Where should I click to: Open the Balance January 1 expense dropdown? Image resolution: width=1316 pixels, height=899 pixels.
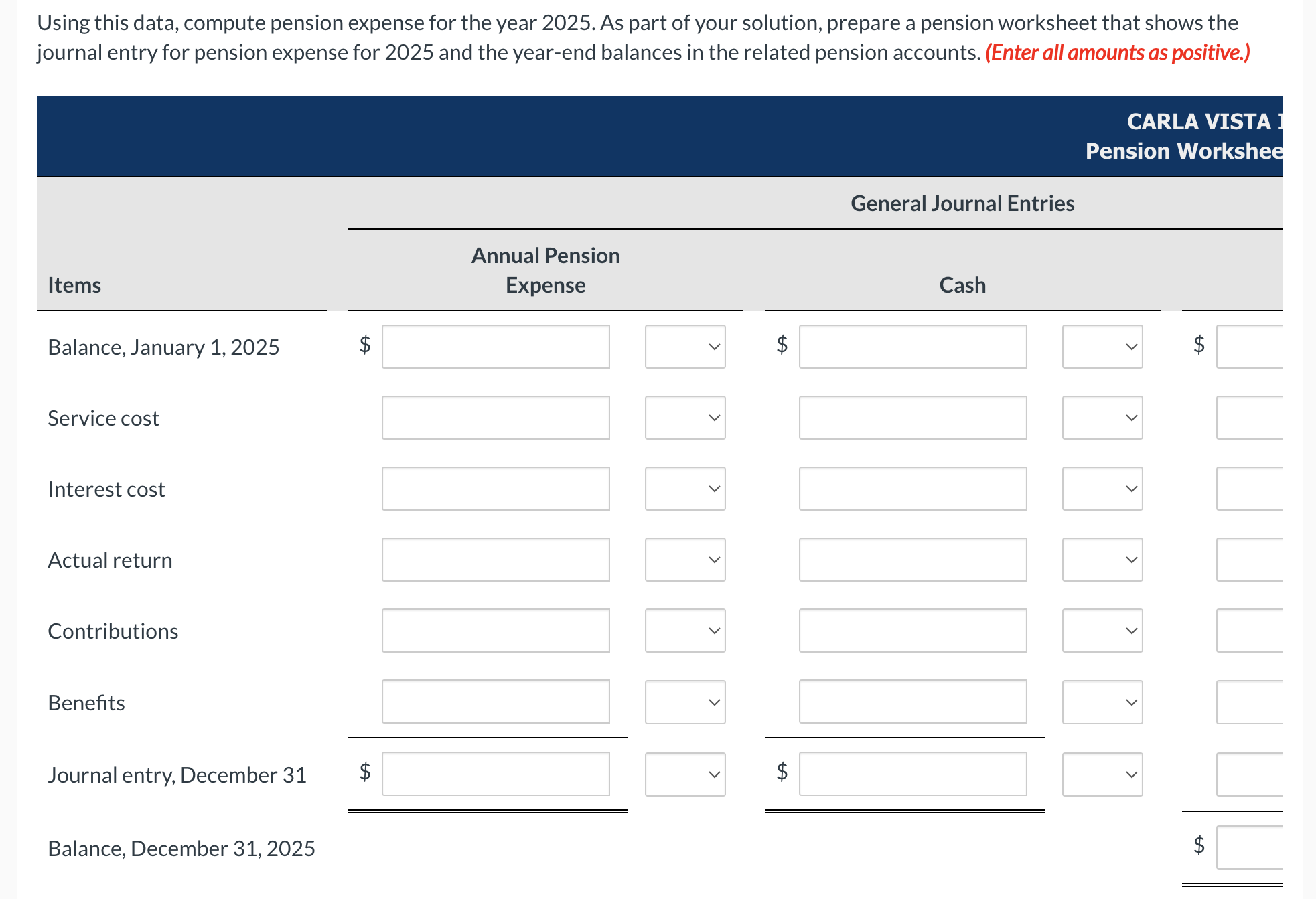(684, 347)
